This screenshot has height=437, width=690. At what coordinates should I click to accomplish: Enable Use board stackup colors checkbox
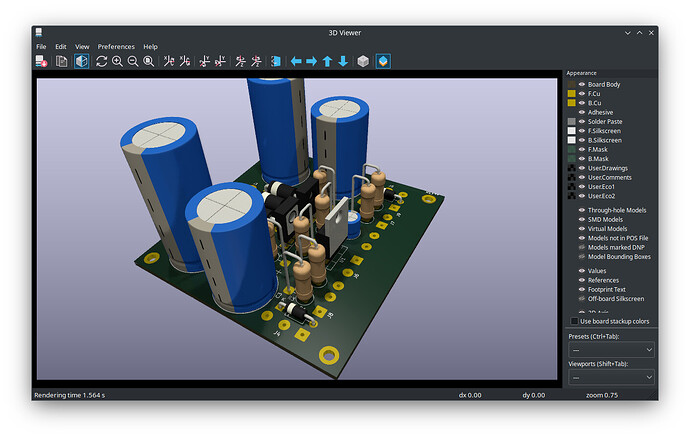(x=574, y=321)
